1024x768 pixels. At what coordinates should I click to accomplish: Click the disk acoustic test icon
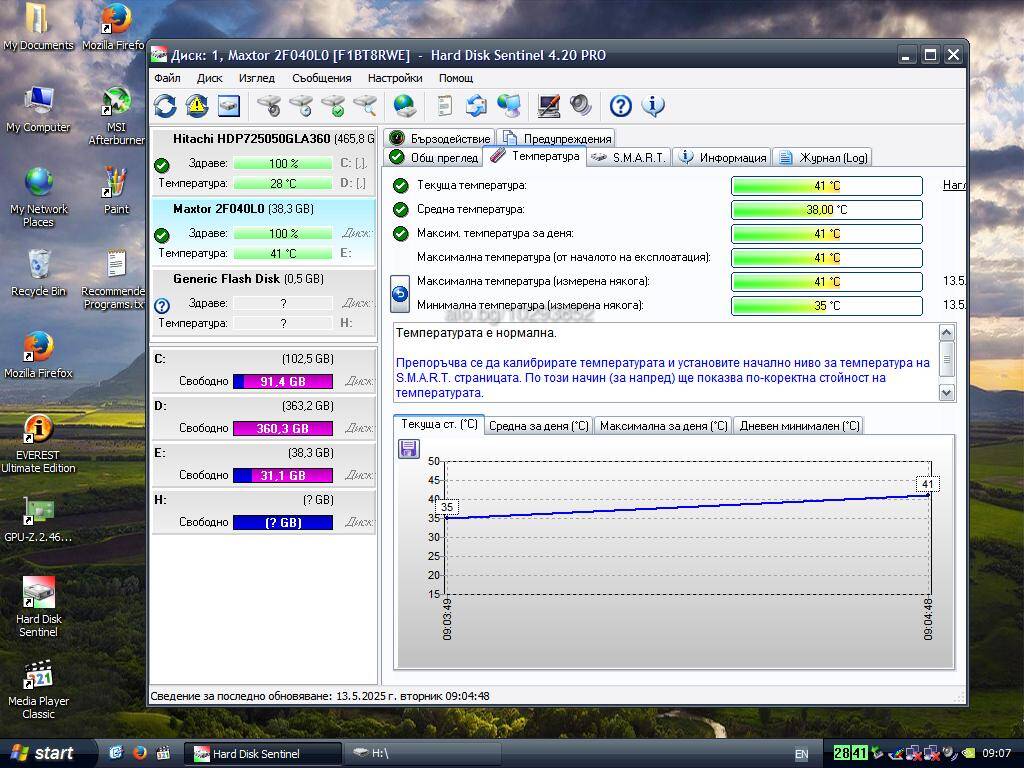pyautogui.click(x=268, y=106)
